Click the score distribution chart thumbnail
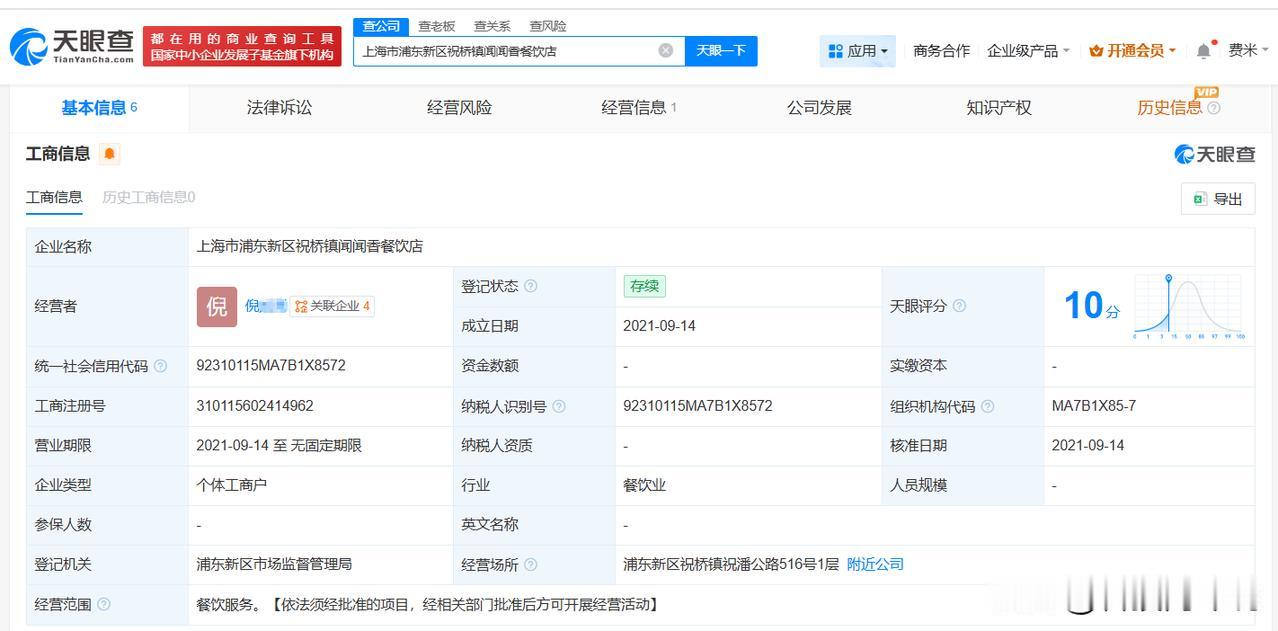This screenshot has height=631, width=1278. tap(1190, 306)
